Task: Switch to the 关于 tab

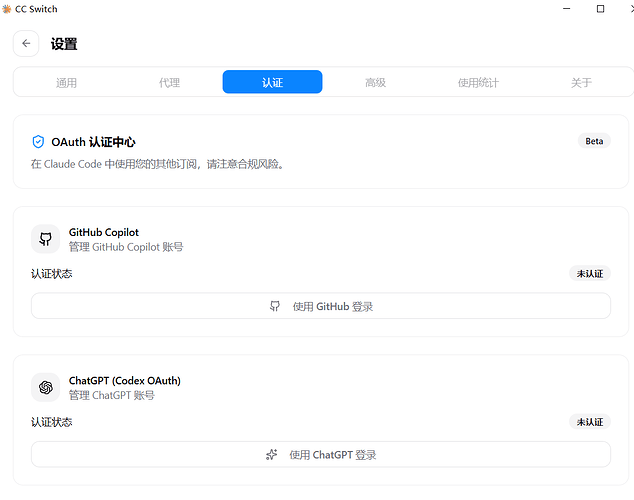Action: [x=581, y=82]
